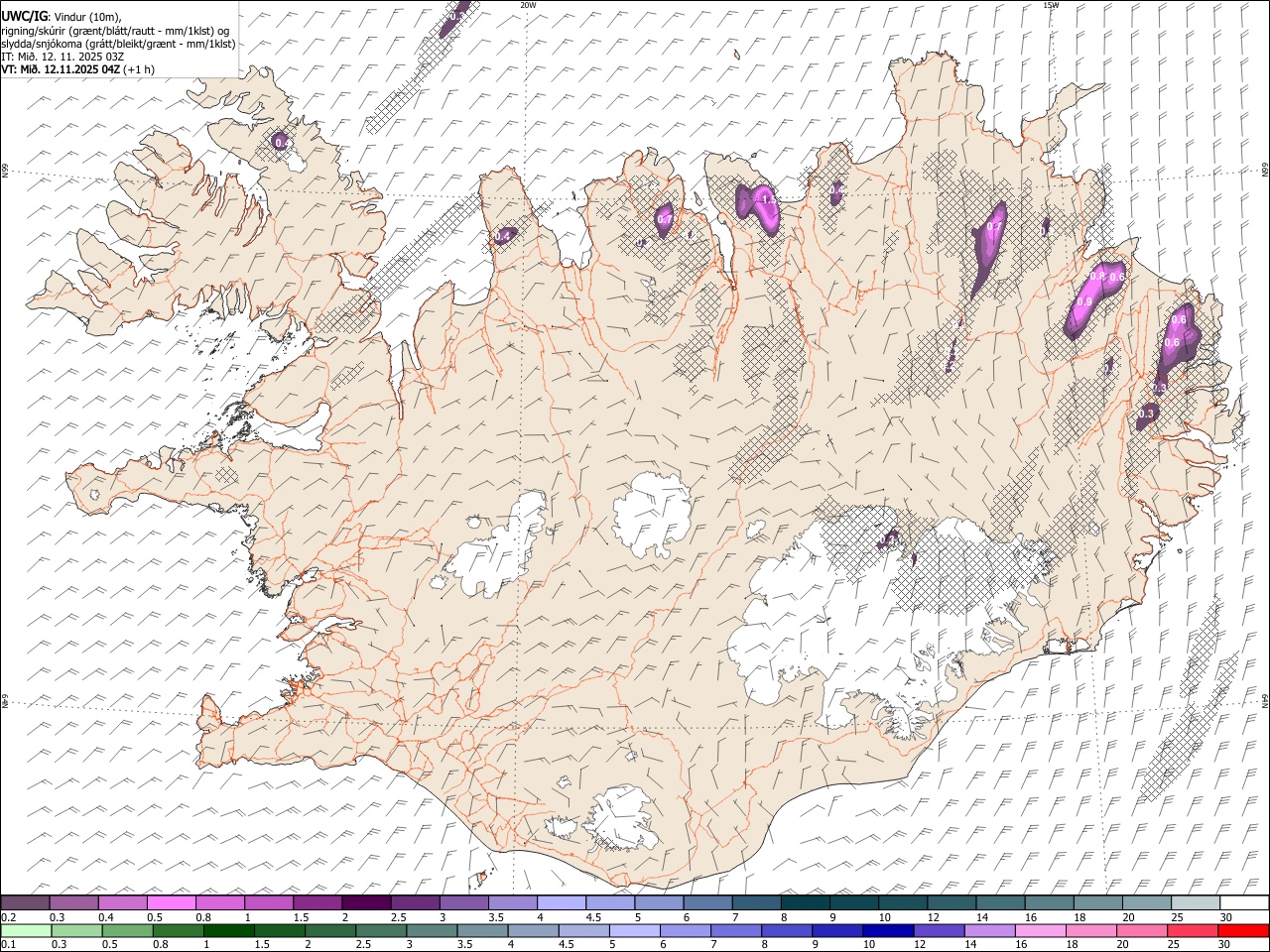Viewport: 1270px width, 952px height.
Task: Click the Hofsjökull glacier white area
Action: 652,514
